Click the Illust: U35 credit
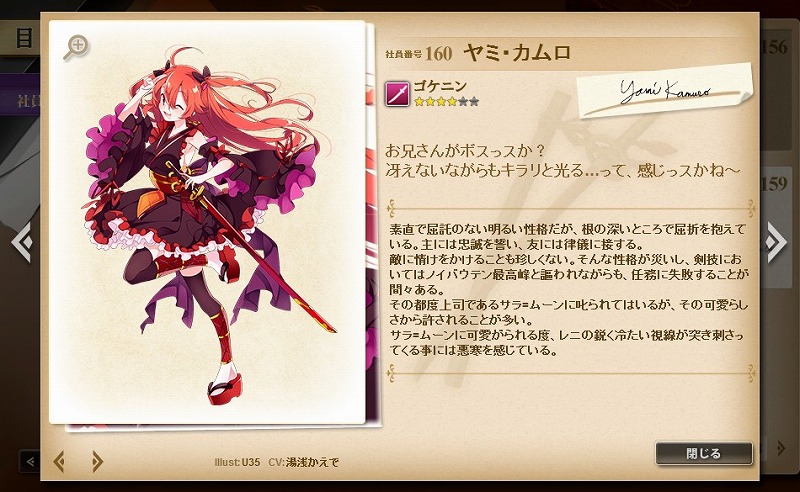Image resolution: width=800 pixels, height=492 pixels. click(237, 462)
